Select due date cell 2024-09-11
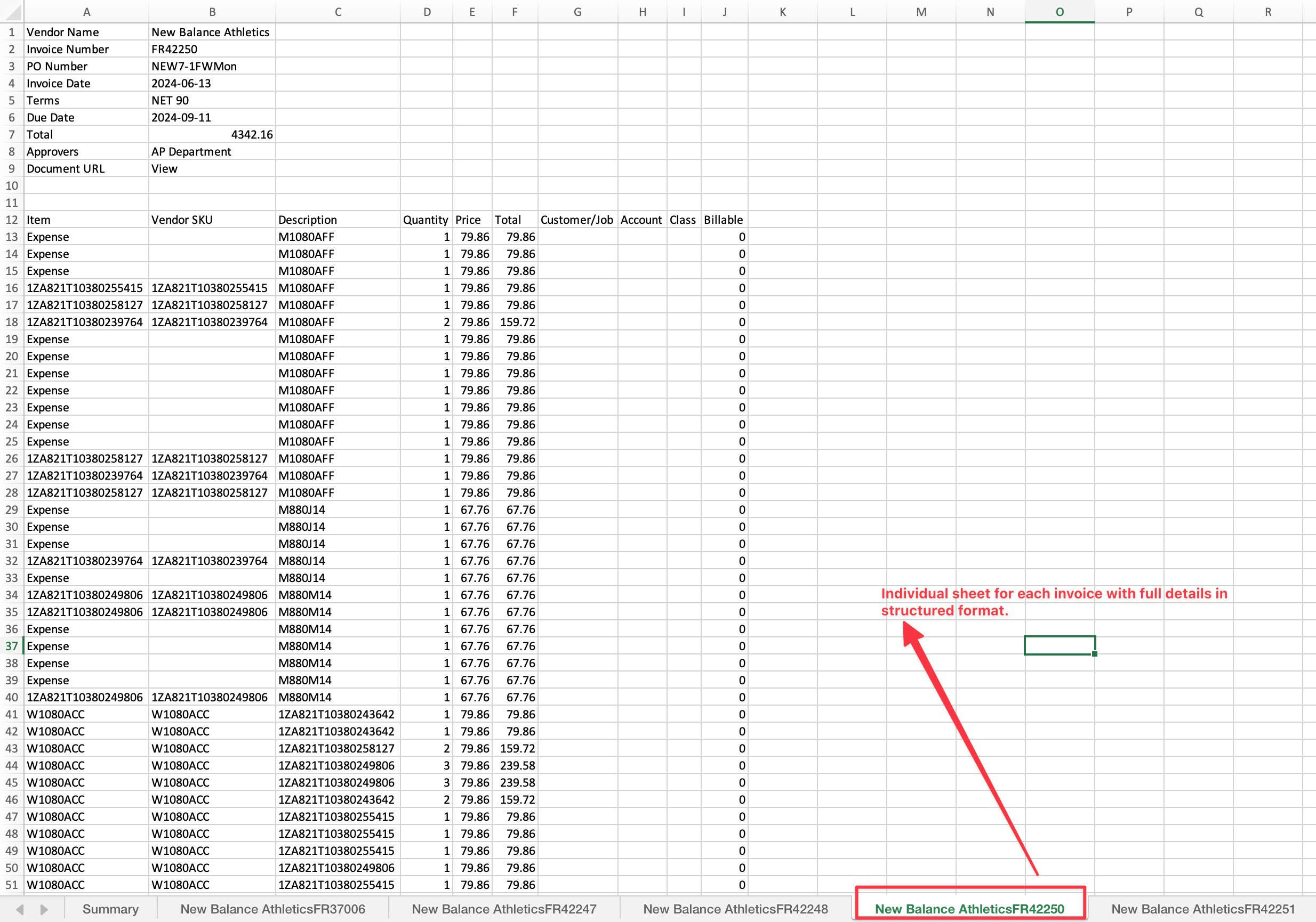Viewport: 1316px width, 922px height. point(212,117)
